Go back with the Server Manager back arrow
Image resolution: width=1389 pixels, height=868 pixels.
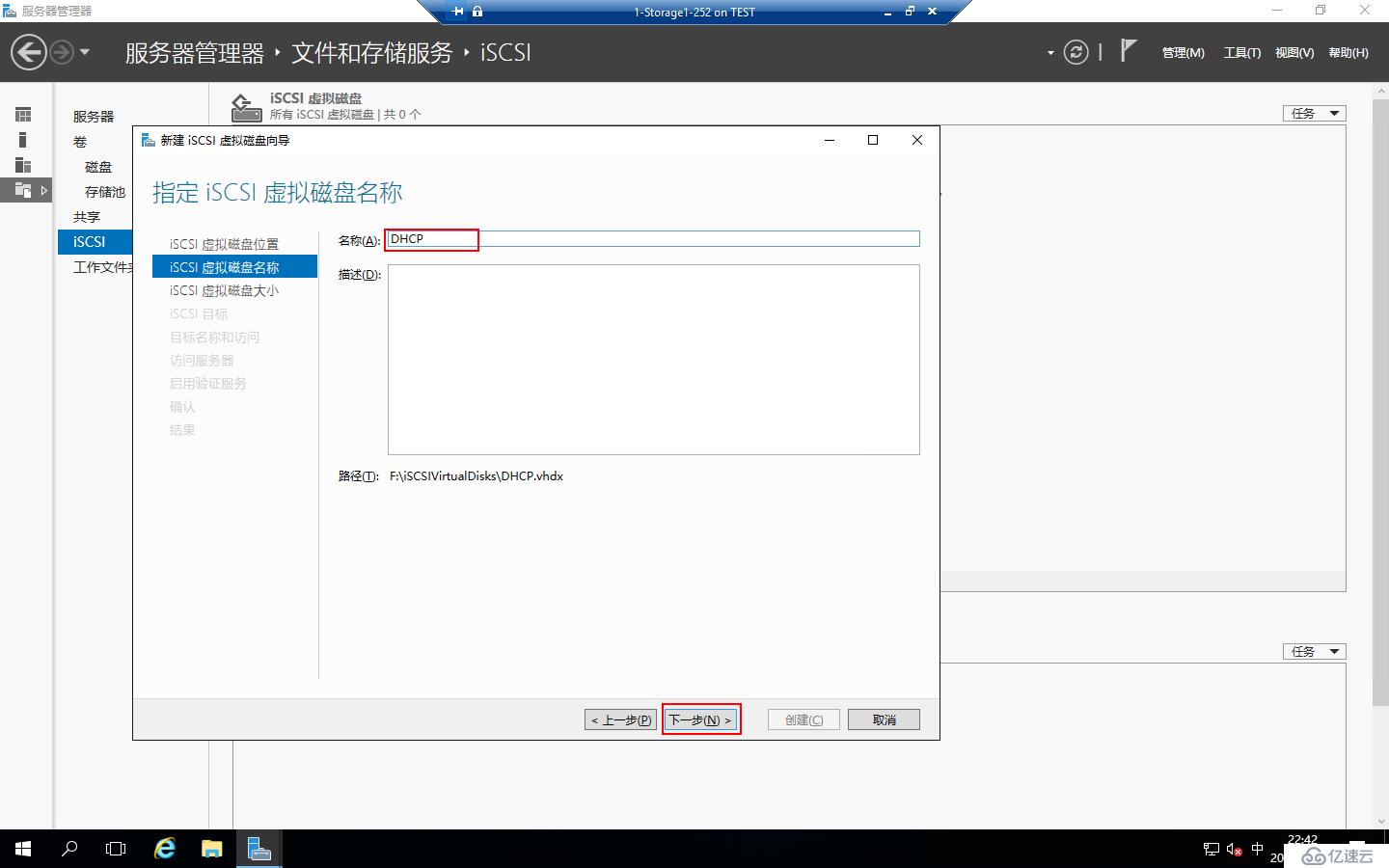coord(29,52)
